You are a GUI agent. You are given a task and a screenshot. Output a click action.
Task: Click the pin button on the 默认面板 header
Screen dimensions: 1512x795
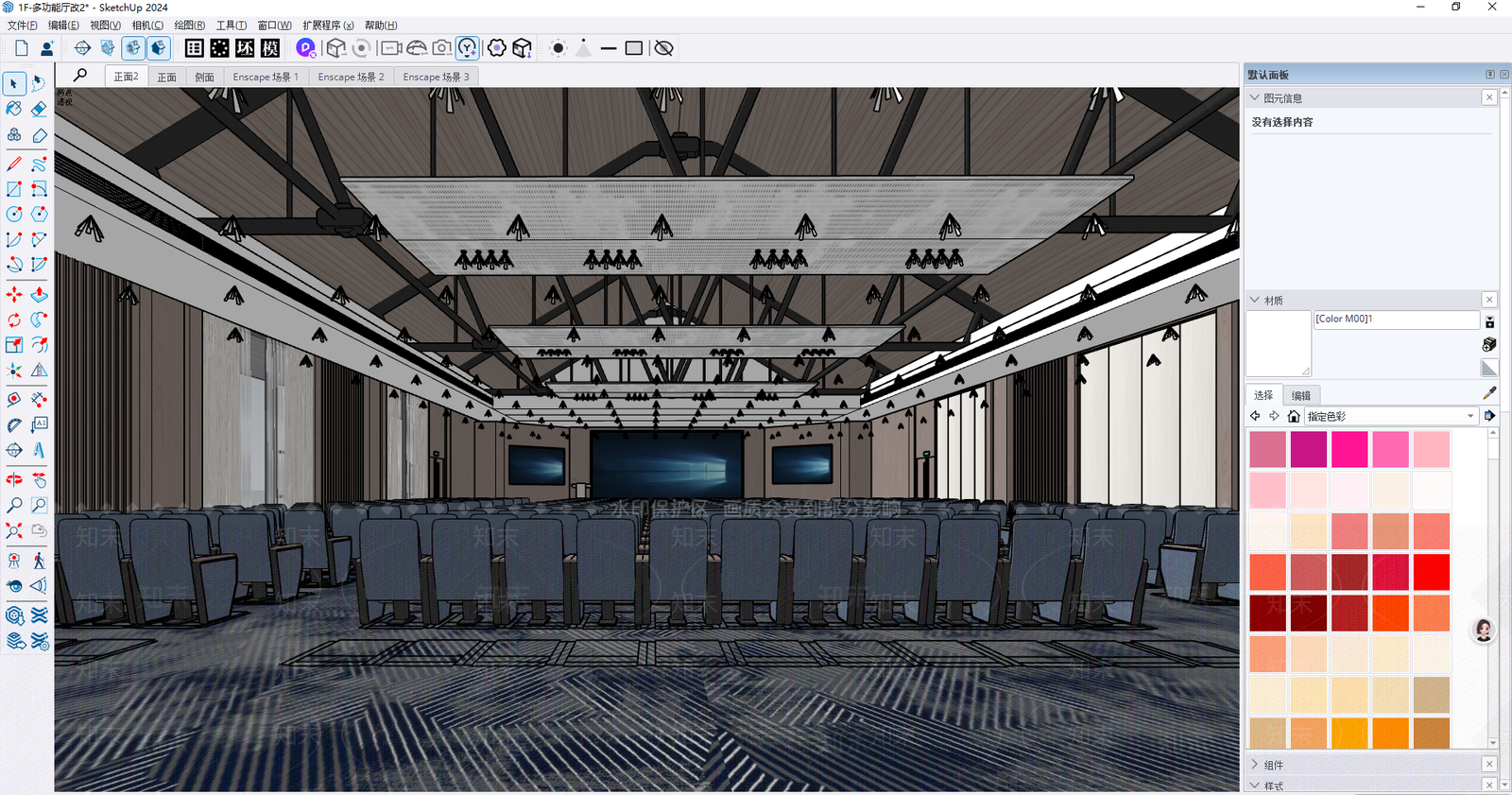click(x=1490, y=75)
